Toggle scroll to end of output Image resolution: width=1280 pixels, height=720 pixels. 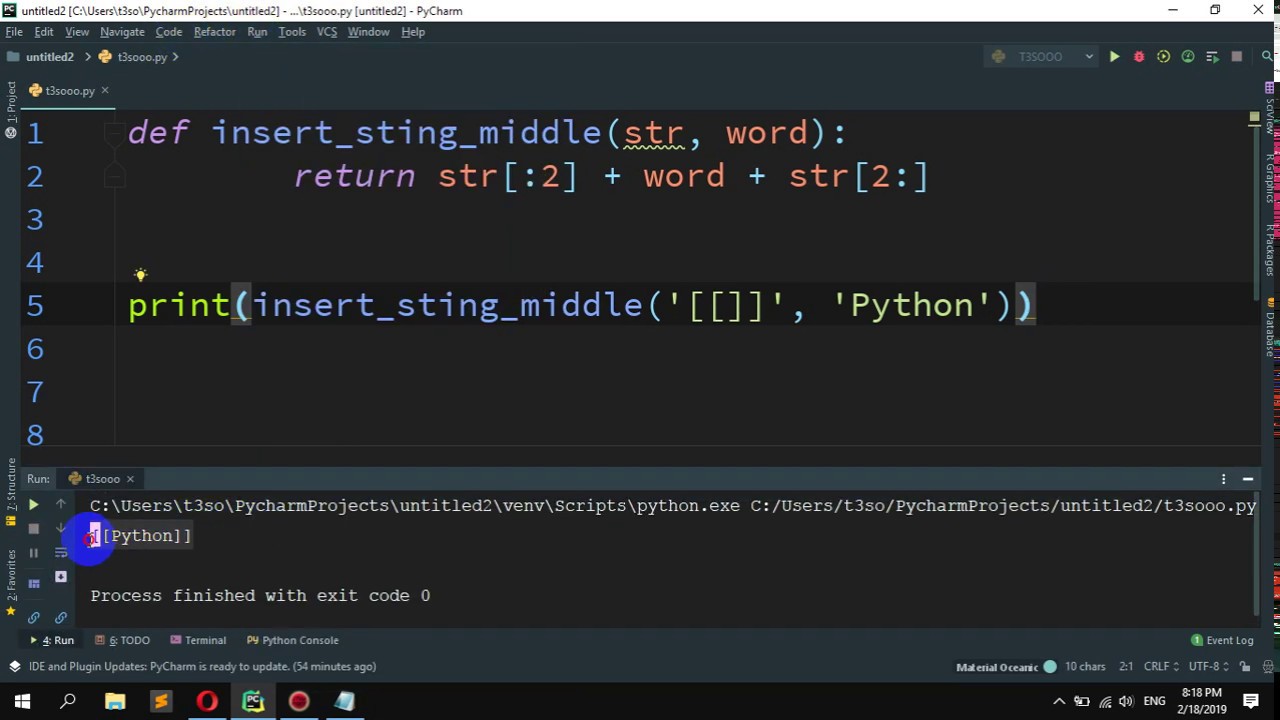[61, 577]
